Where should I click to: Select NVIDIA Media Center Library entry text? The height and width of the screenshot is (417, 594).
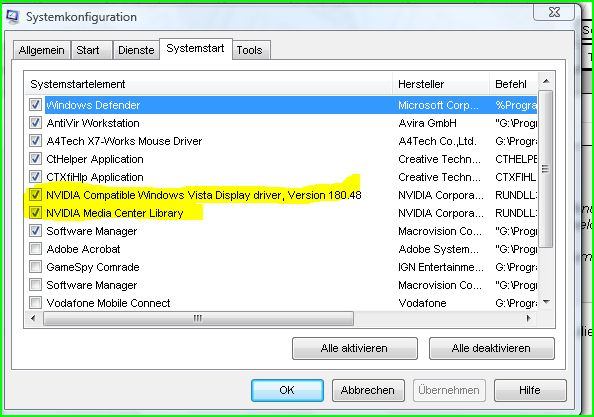(115, 213)
